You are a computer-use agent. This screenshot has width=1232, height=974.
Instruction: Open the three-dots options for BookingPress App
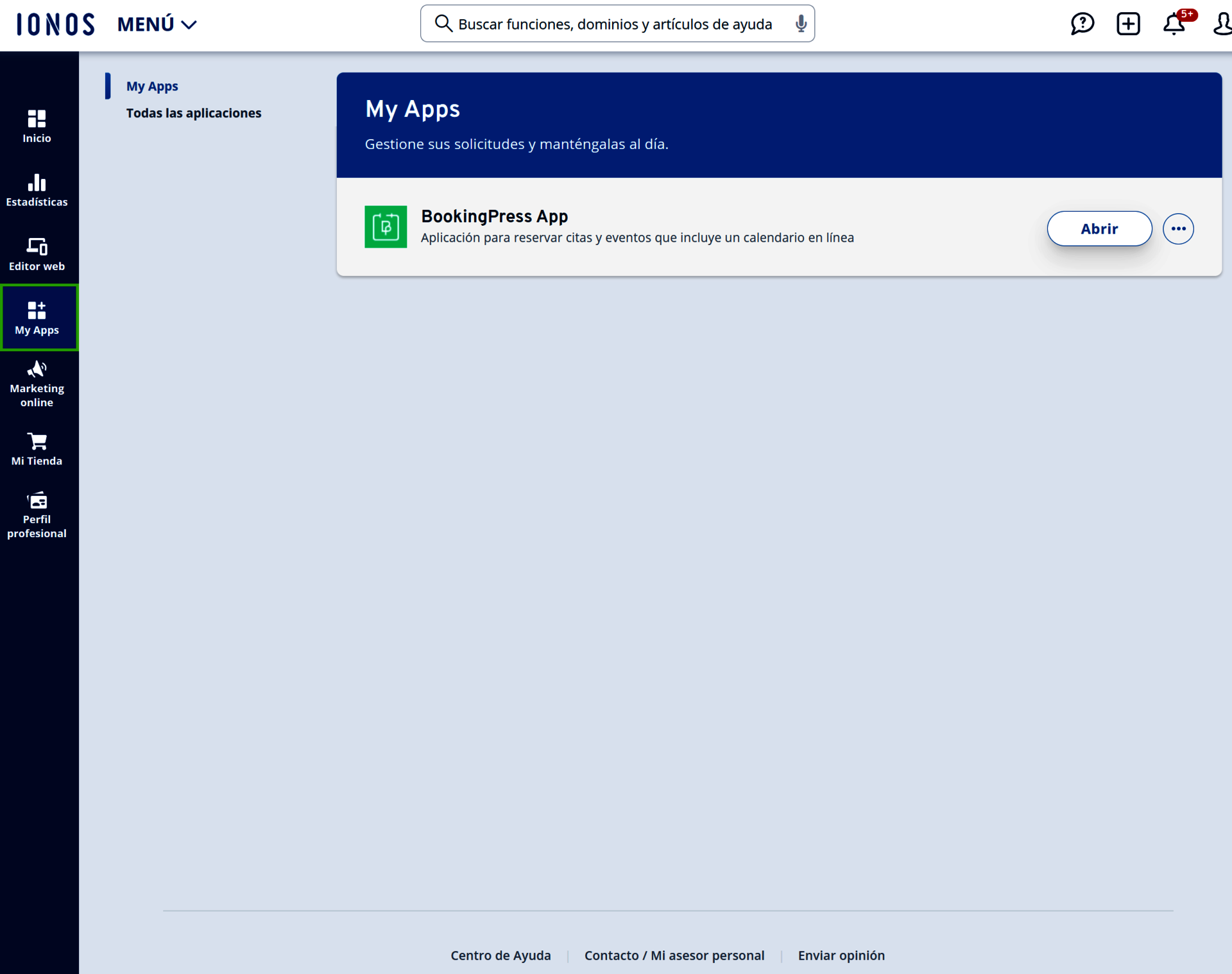pyautogui.click(x=1178, y=228)
